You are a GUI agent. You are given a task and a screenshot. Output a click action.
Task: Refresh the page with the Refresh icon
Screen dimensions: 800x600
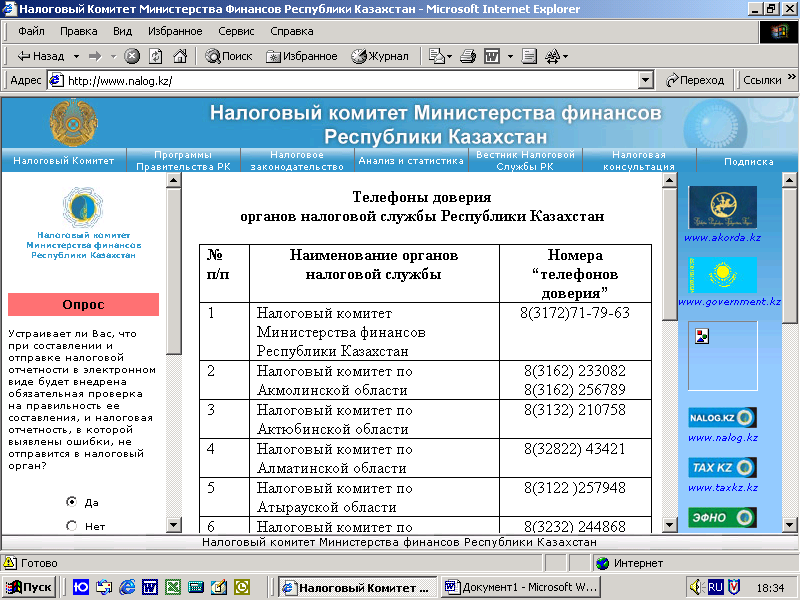[156, 56]
